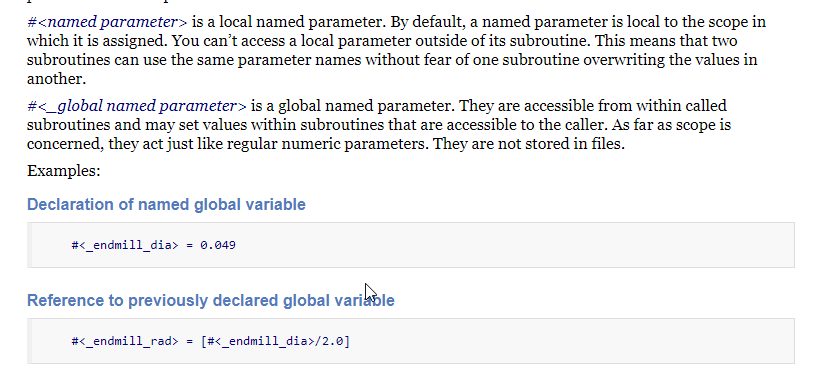
Task: Click 'Reference to previously declared global variable' heading
Action: (211, 300)
